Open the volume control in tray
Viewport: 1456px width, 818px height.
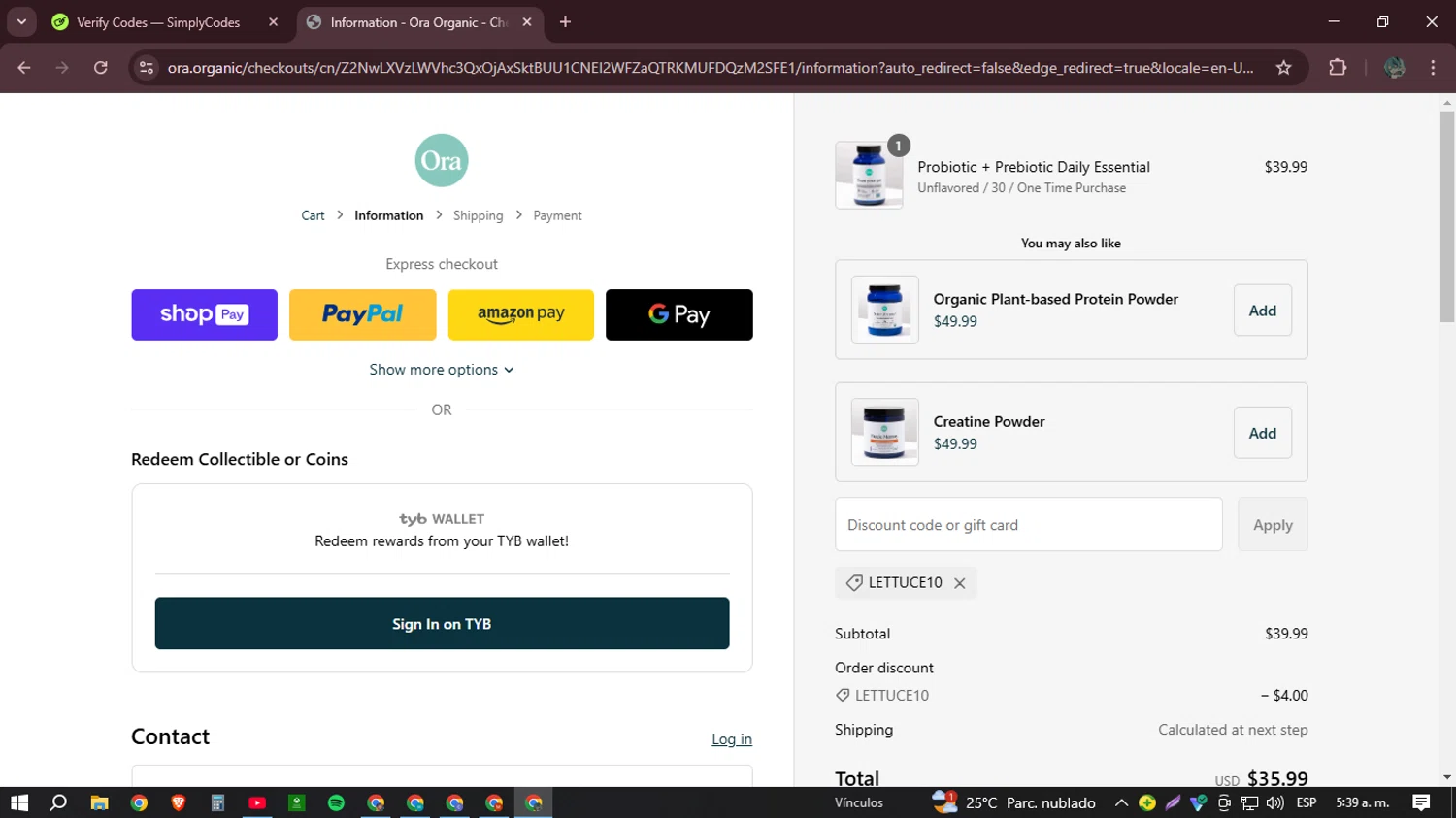[x=1274, y=802]
